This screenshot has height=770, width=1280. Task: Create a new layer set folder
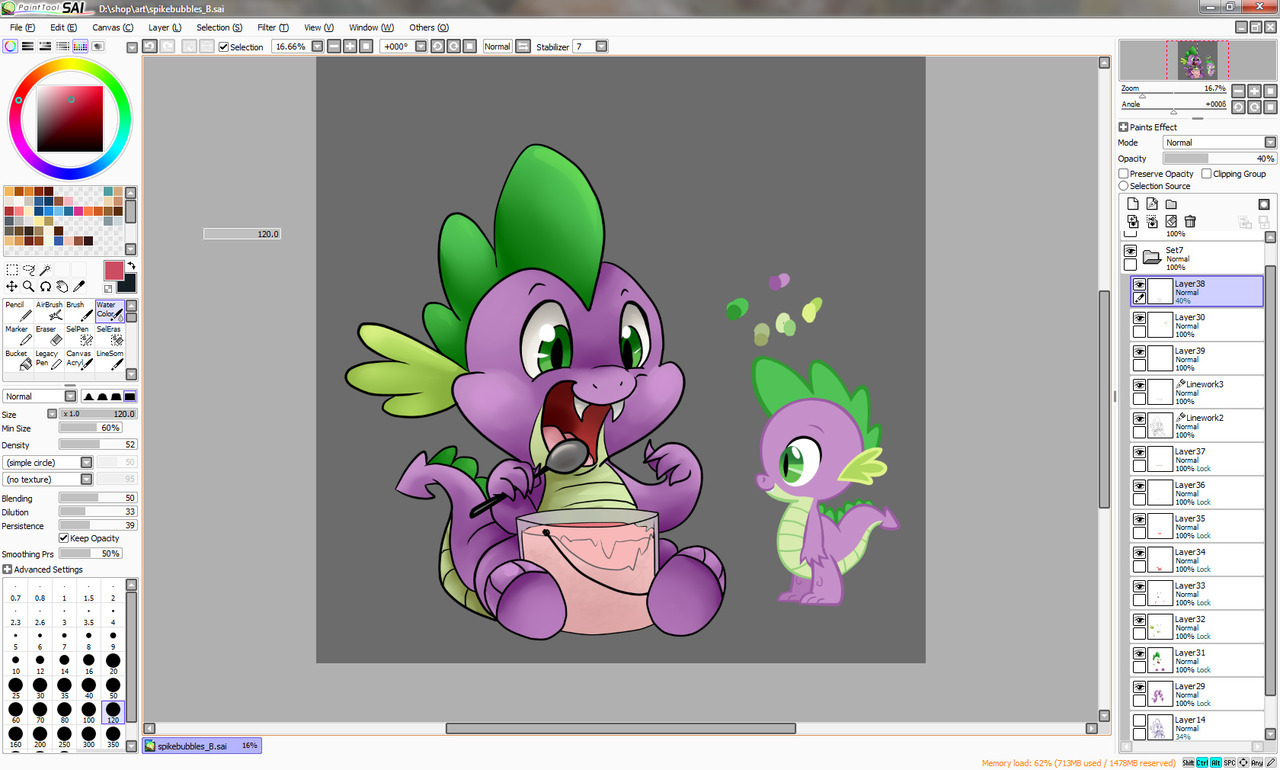click(1171, 204)
